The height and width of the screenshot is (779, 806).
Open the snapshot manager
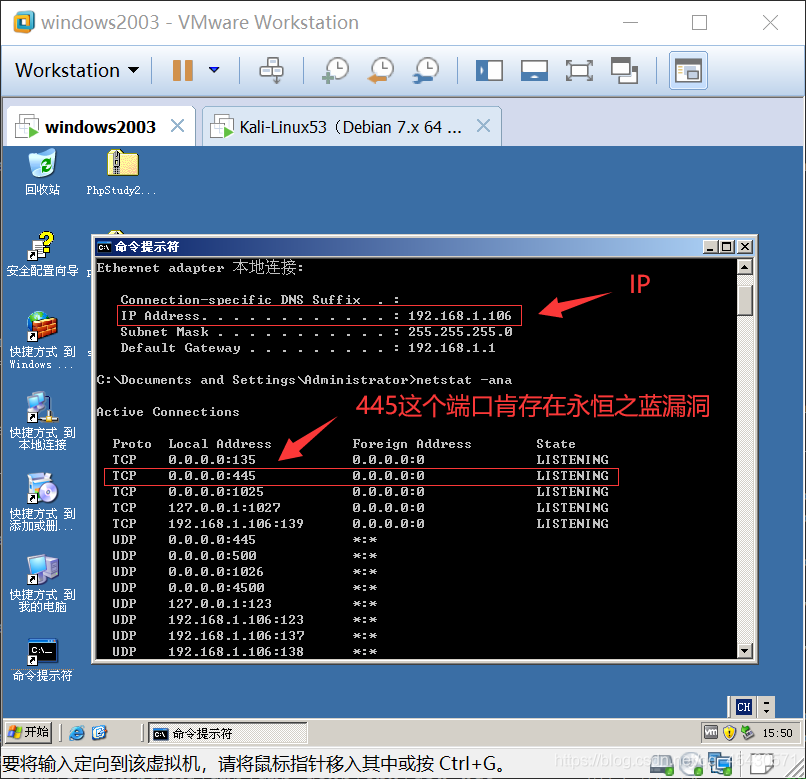426,70
